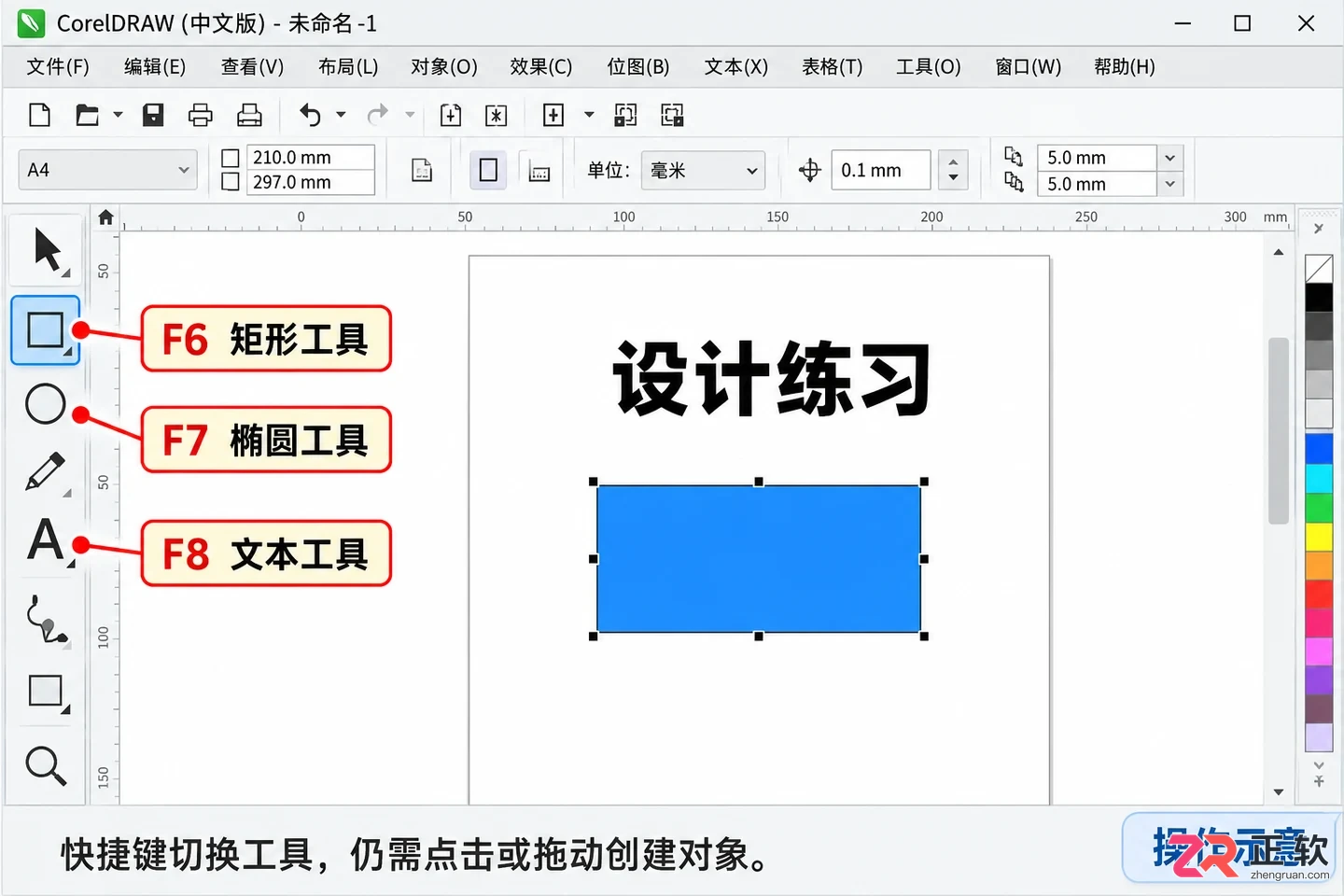Open the 对象(O) menu
Viewport: 1344px width, 896px height.
pyautogui.click(x=444, y=66)
